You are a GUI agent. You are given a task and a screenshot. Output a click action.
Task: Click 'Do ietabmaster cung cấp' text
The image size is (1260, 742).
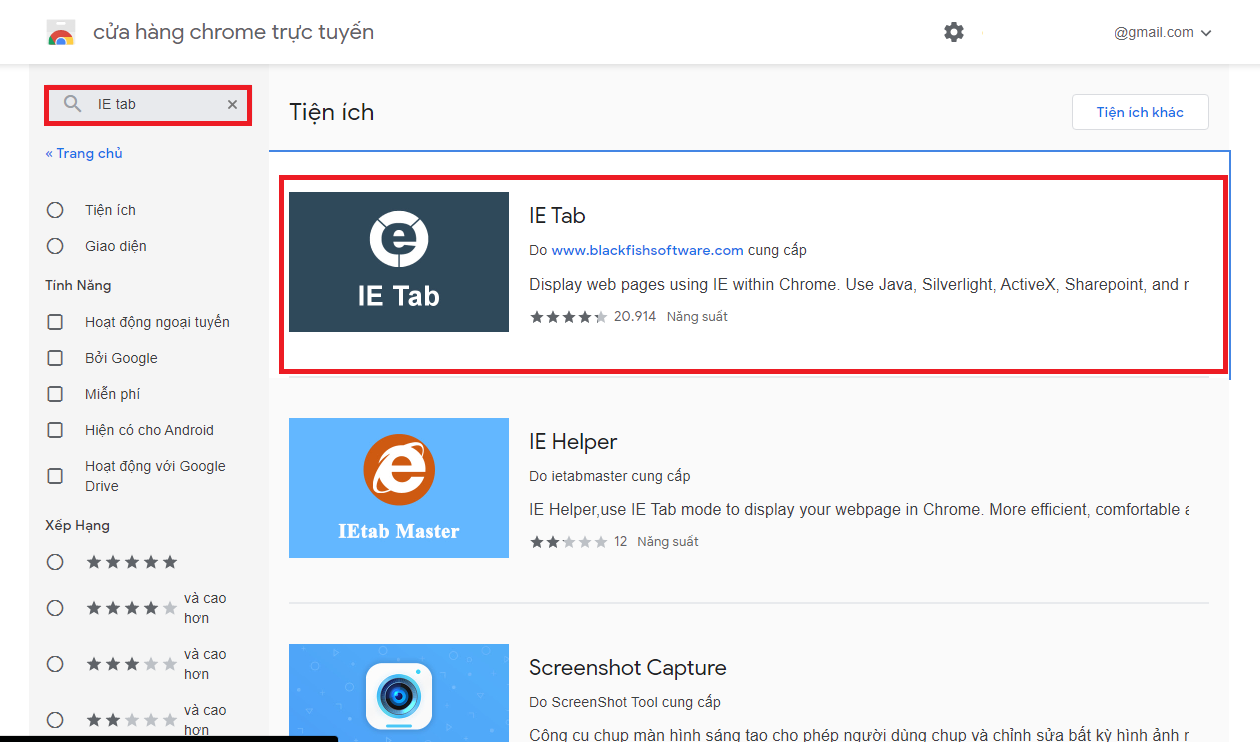[610, 476]
